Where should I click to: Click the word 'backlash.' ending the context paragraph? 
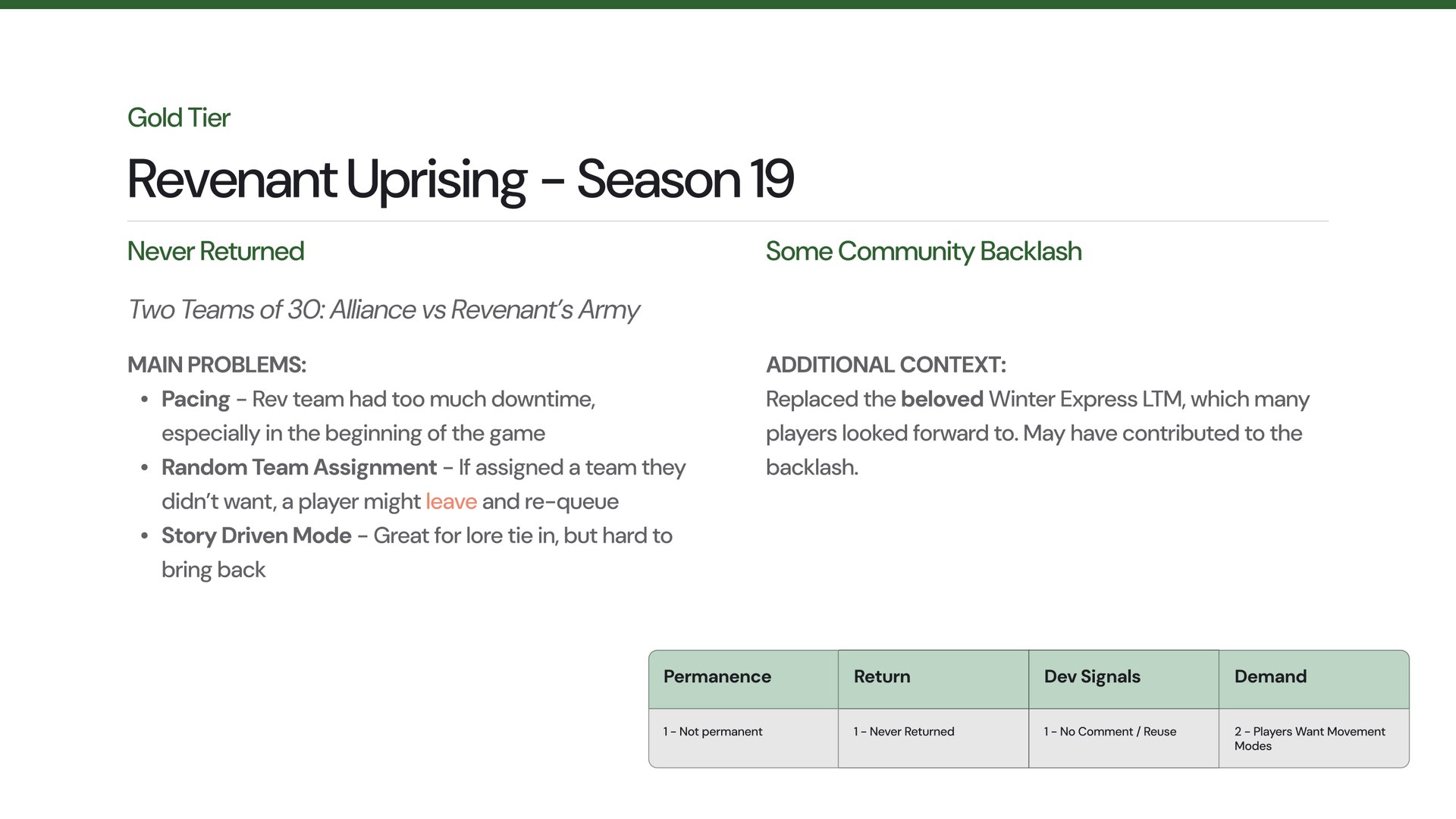(x=812, y=467)
